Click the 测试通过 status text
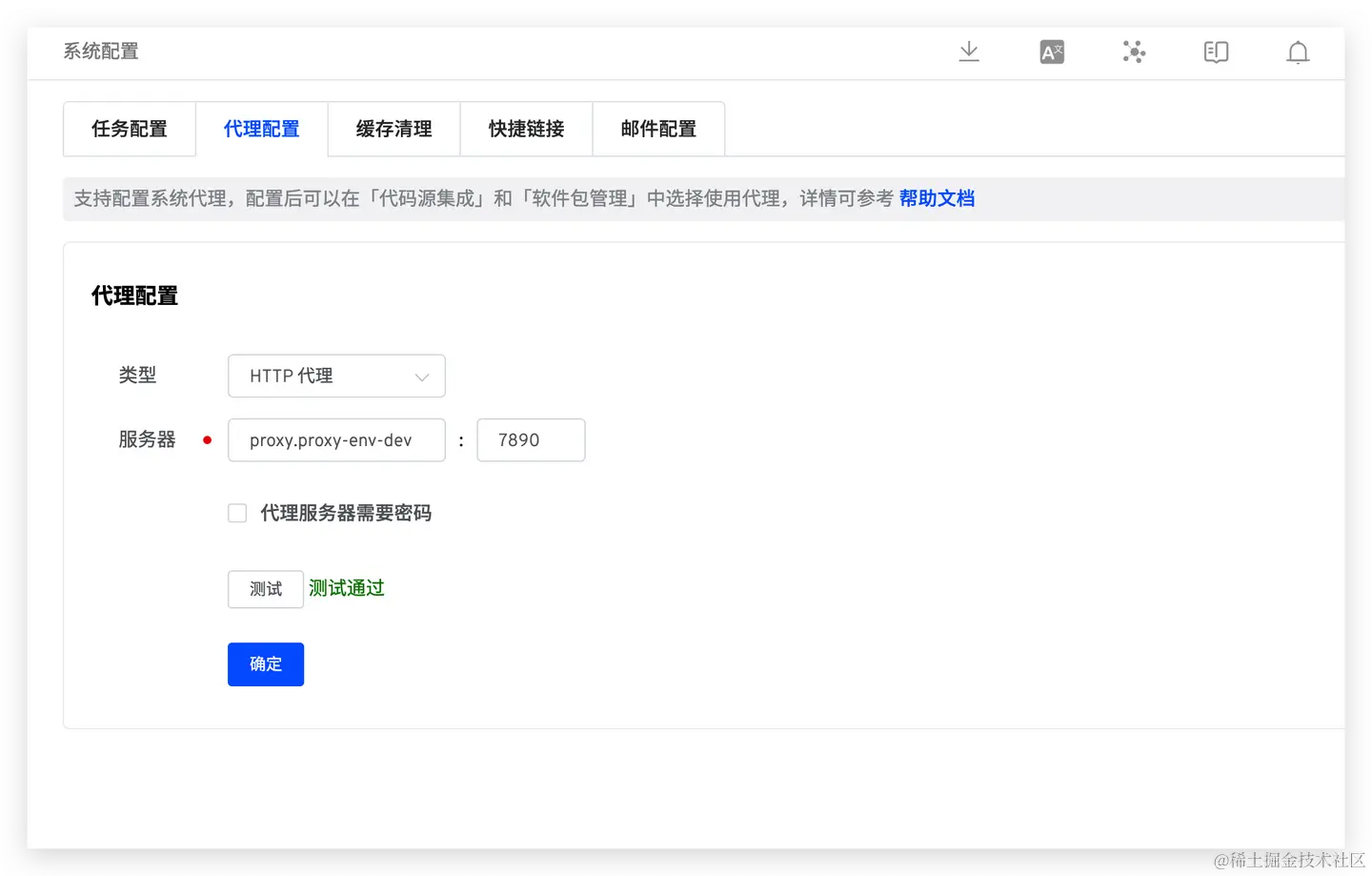1372x876 pixels. pyautogui.click(x=347, y=588)
